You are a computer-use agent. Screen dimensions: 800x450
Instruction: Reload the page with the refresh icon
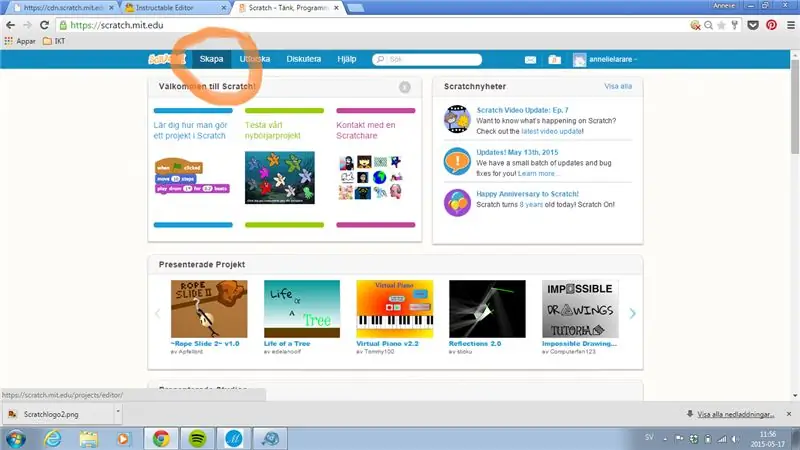click(x=44, y=25)
